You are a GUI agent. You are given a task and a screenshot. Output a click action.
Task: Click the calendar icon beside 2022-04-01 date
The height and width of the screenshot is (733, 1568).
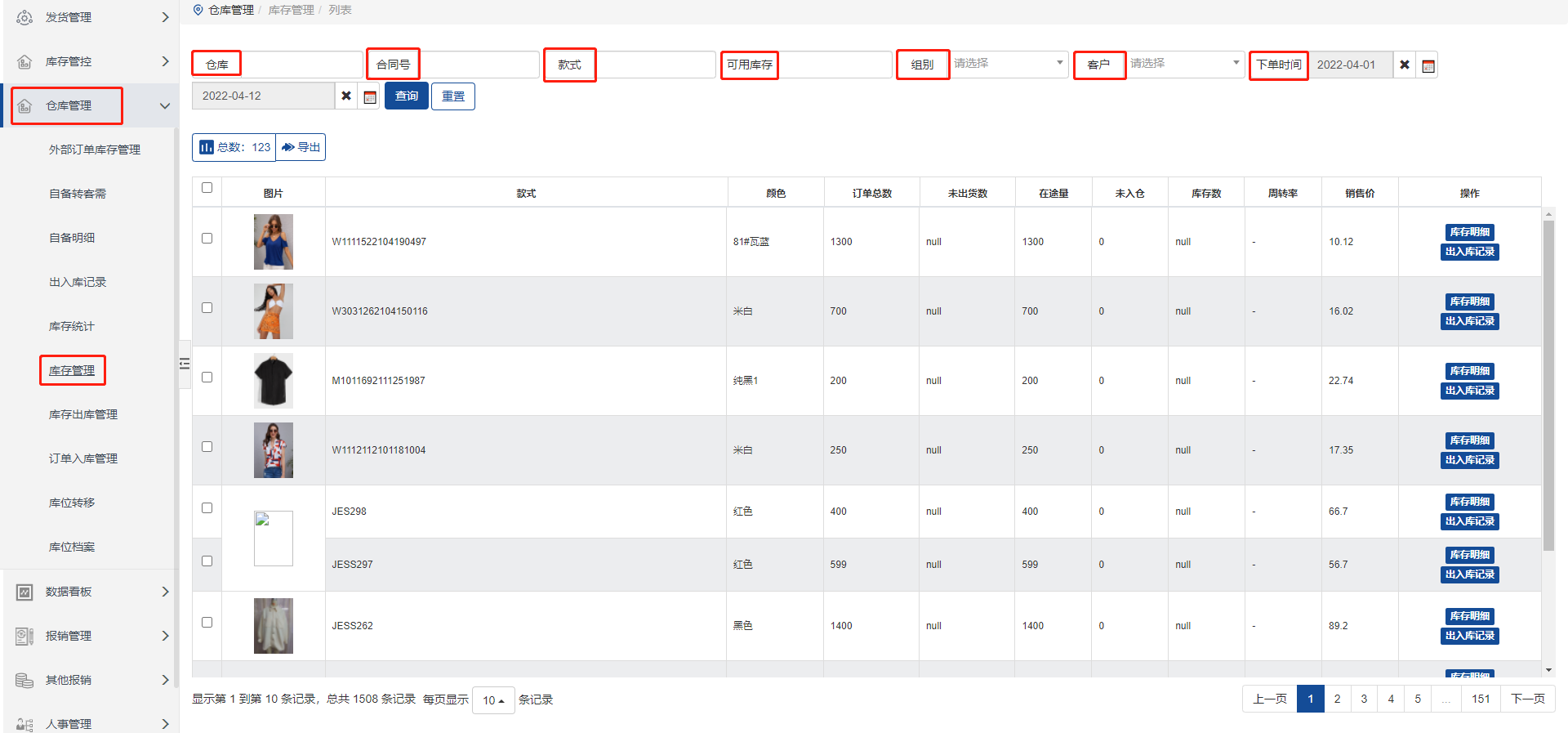point(1428,65)
